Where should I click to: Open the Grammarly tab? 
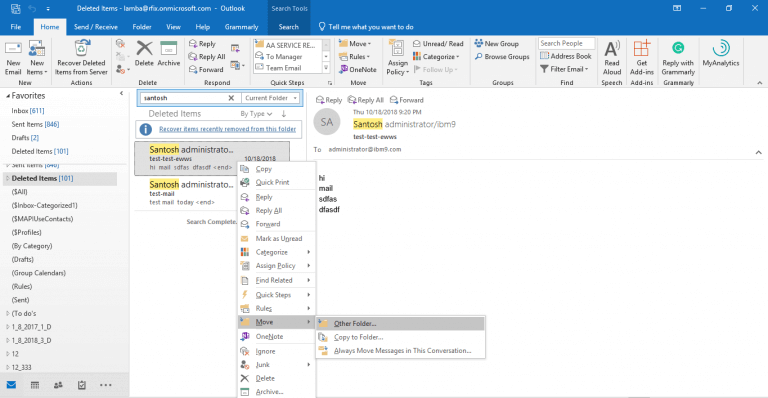tap(241, 27)
